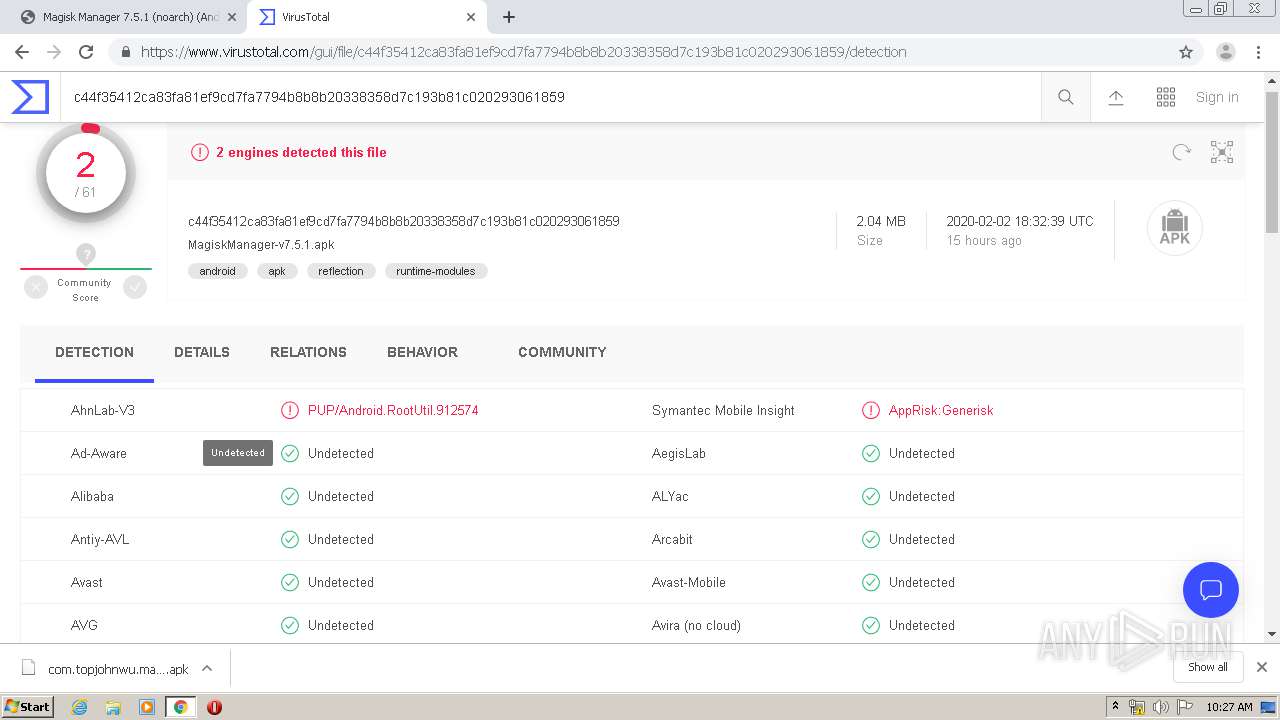The image size is (1280, 720).
Task: Click the apk tag
Action: tap(277, 271)
